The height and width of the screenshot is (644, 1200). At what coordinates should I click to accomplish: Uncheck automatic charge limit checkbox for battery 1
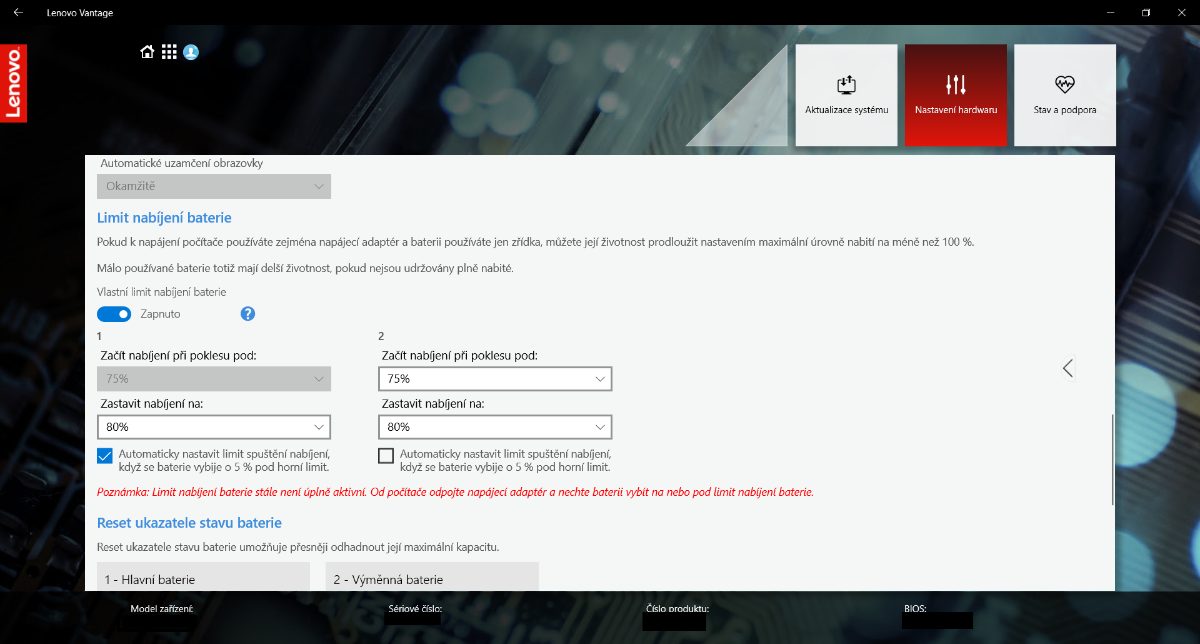(x=106, y=456)
